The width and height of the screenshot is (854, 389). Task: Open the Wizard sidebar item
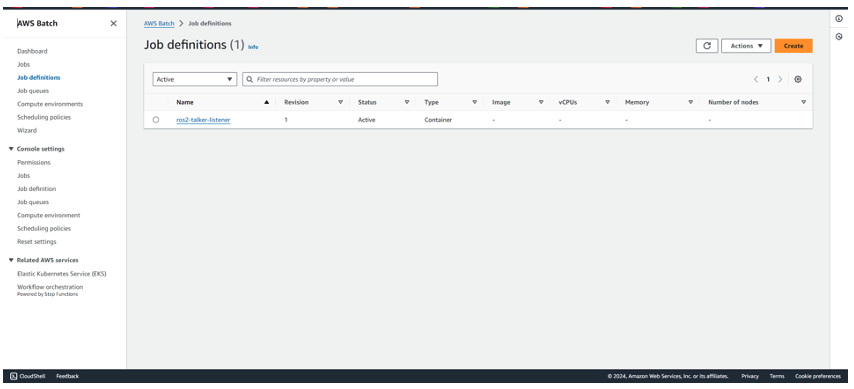pos(27,130)
